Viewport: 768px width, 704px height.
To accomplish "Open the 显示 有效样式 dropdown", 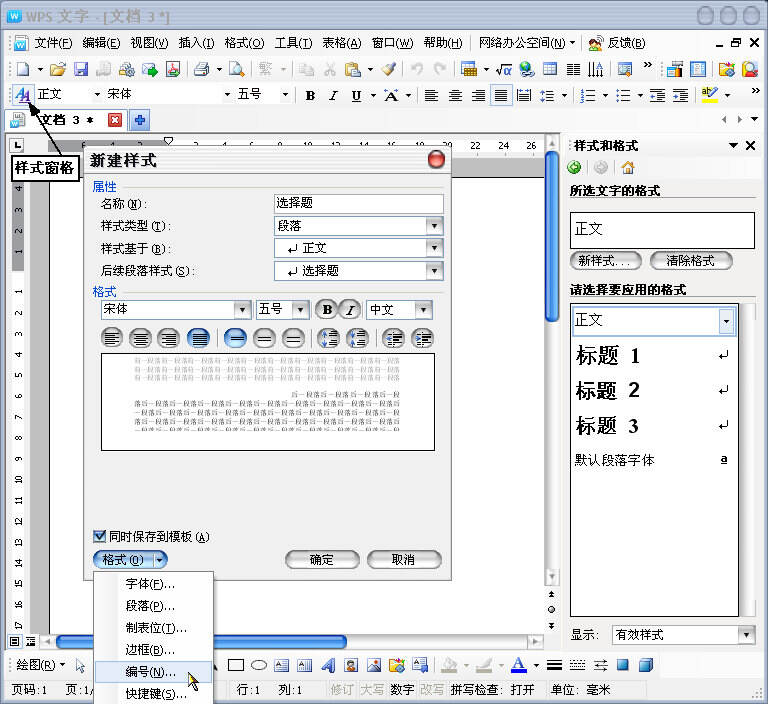I will point(746,635).
